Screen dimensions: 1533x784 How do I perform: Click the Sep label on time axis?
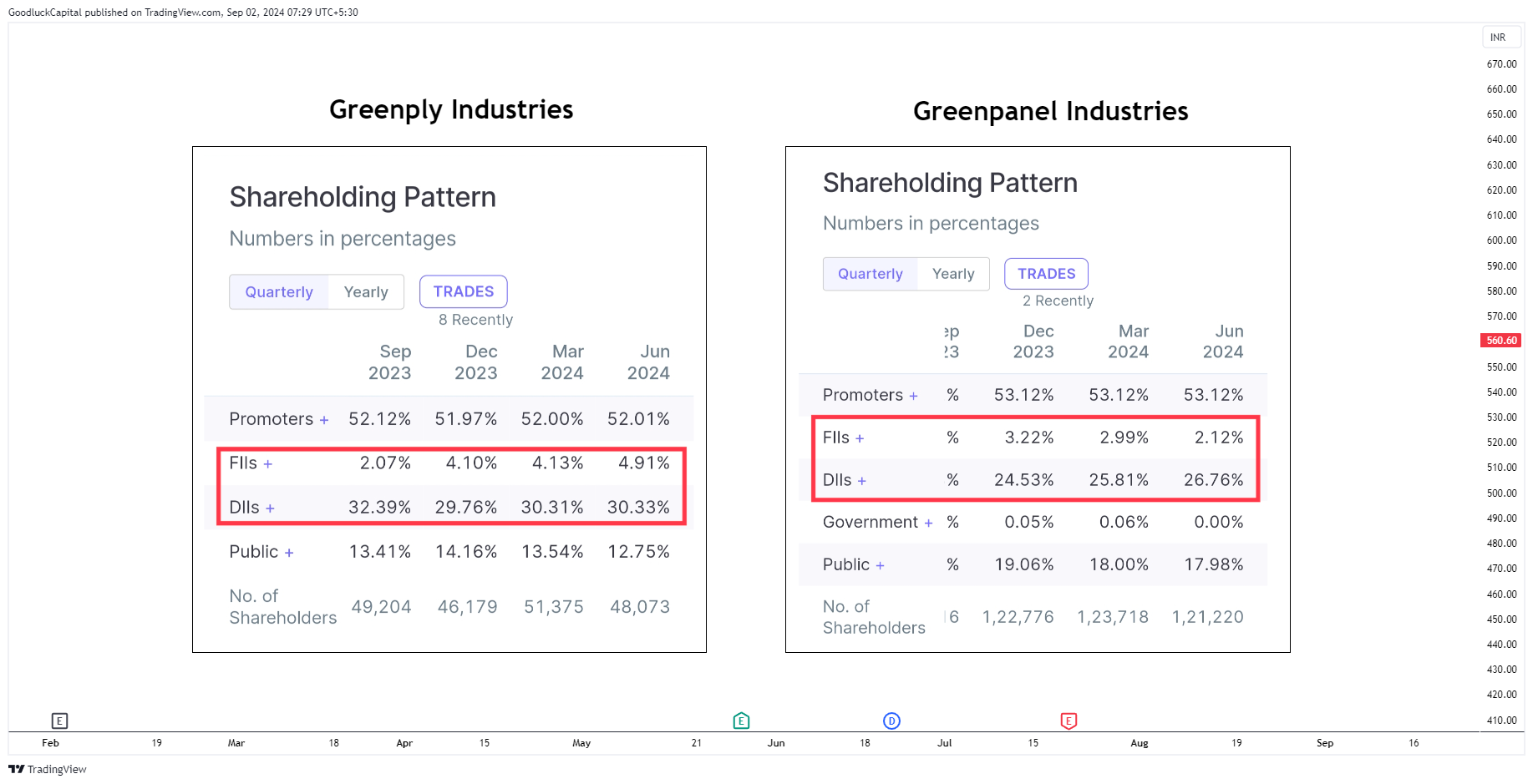point(1325,743)
